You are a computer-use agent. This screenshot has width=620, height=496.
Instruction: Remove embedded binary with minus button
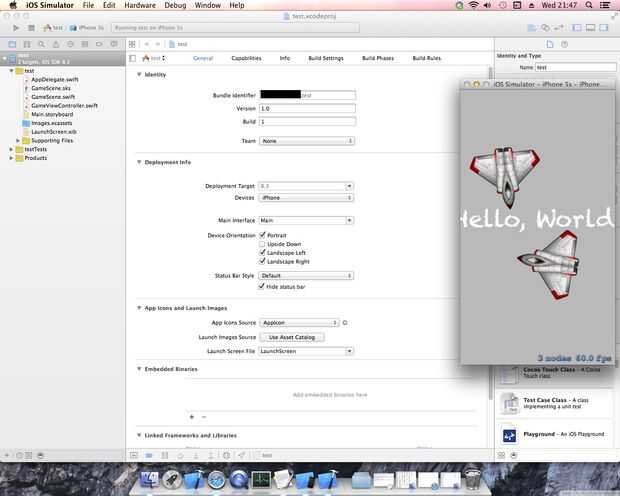click(204, 417)
